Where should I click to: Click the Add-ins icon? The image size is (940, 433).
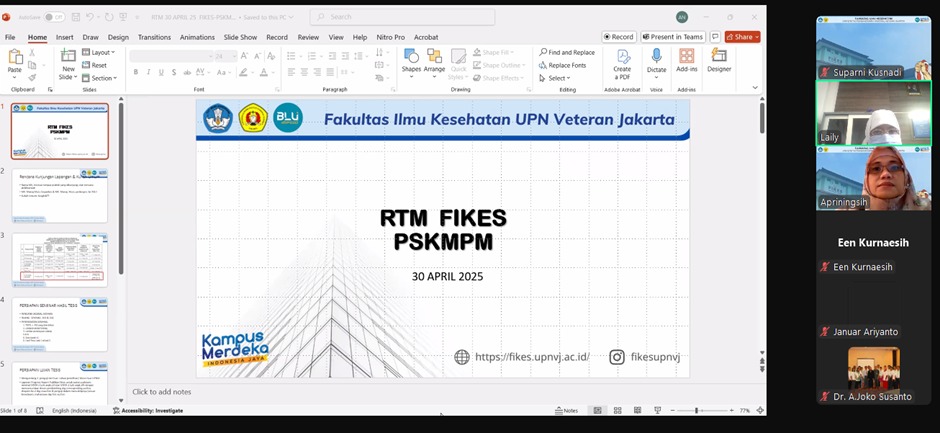[x=687, y=58]
